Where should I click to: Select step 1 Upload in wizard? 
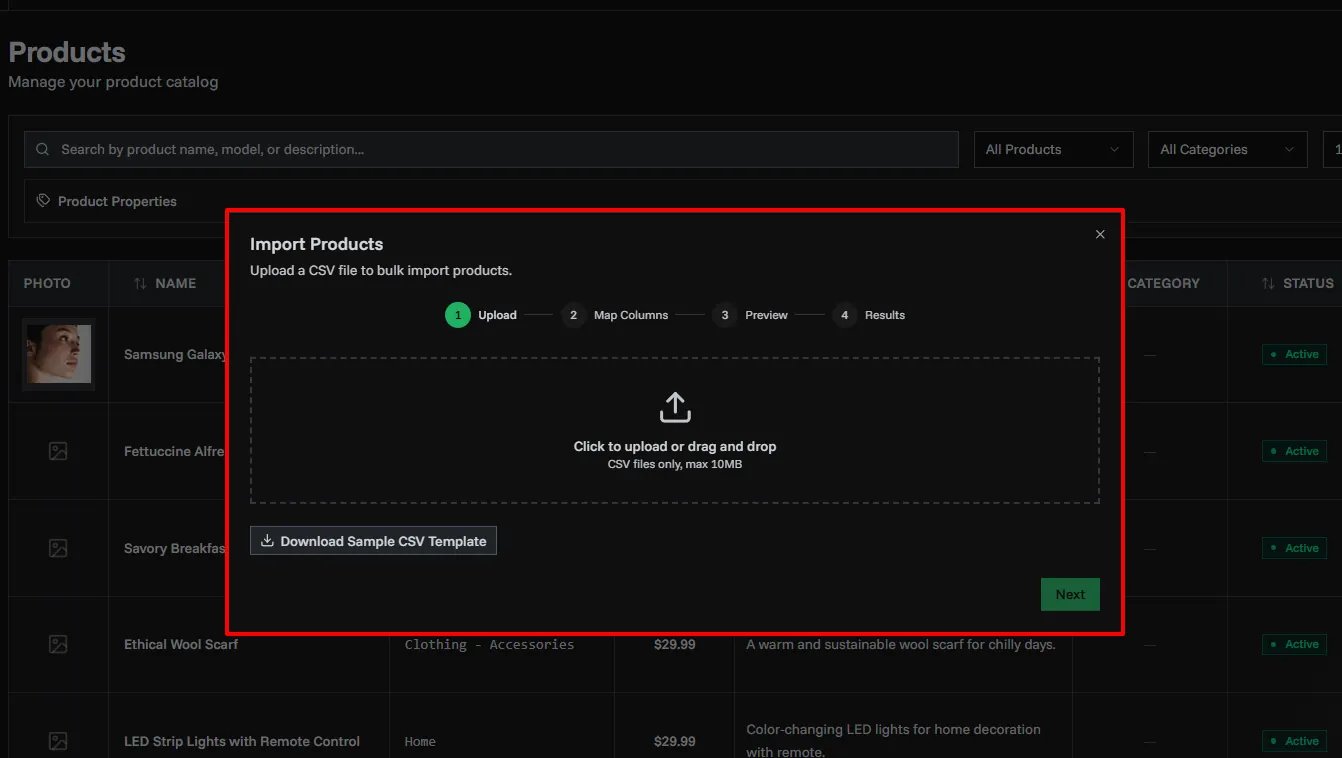tap(458, 315)
